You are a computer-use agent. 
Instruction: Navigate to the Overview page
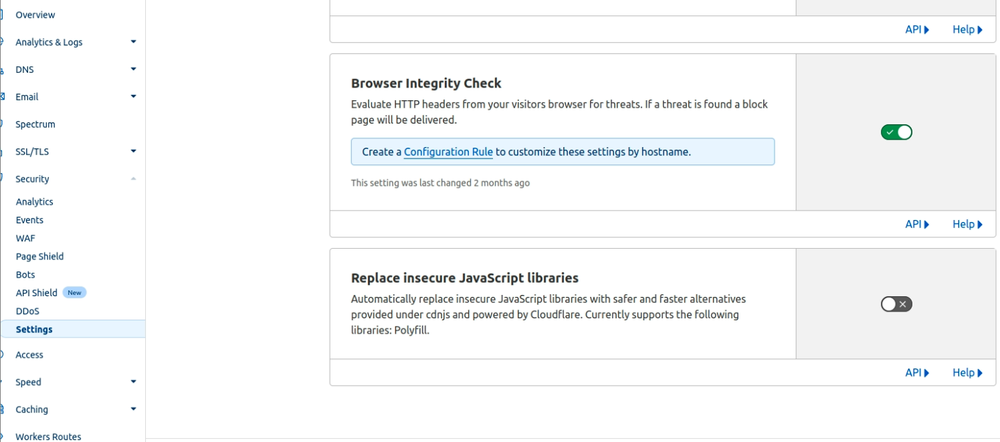tap(35, 15)
